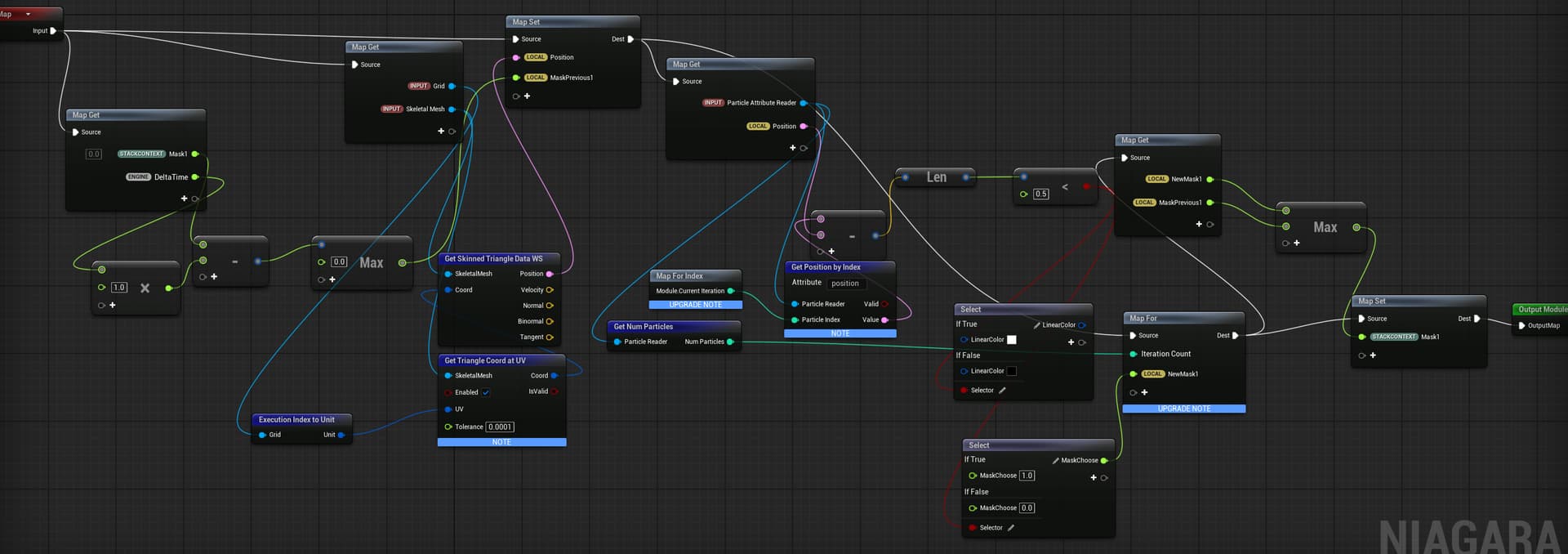Screen dimensions: 1568x554
Task: Toggle the Enabled checkbox in Get Triangle Coord
Action: [x=486, y=393]
